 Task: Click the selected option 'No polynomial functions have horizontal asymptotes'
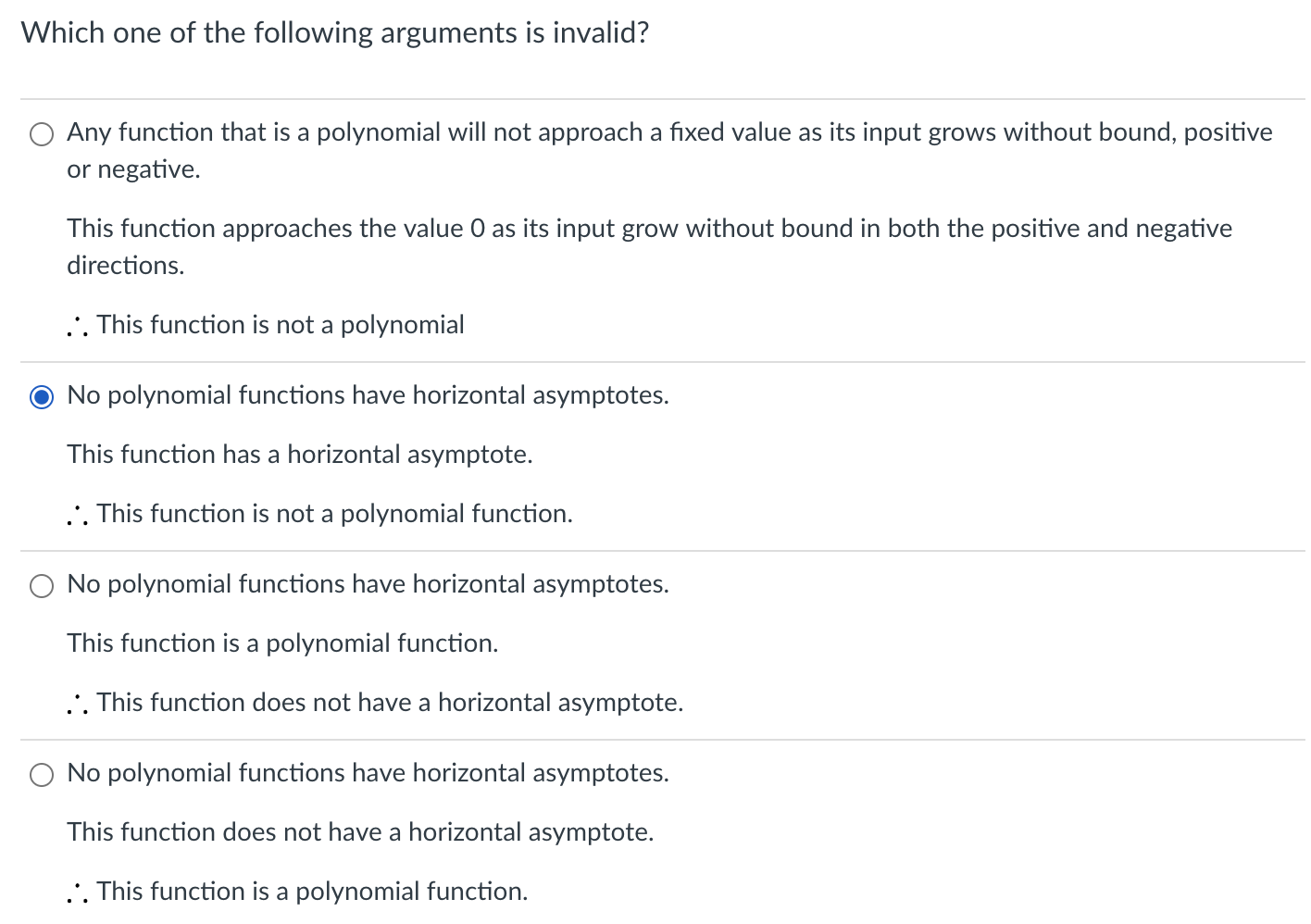coord(368,395)
